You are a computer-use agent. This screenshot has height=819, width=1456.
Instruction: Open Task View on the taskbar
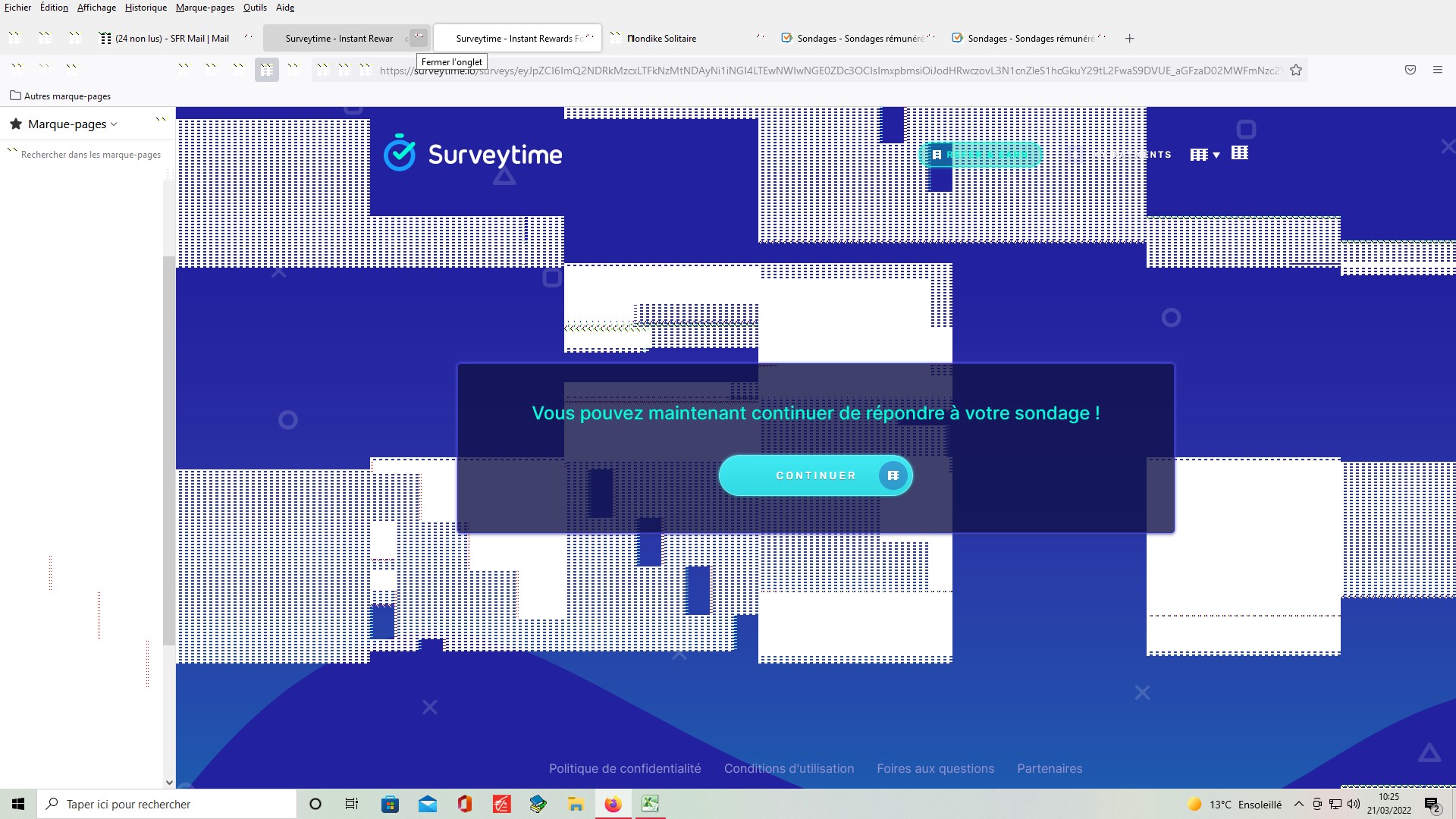(x=352, y=804)
